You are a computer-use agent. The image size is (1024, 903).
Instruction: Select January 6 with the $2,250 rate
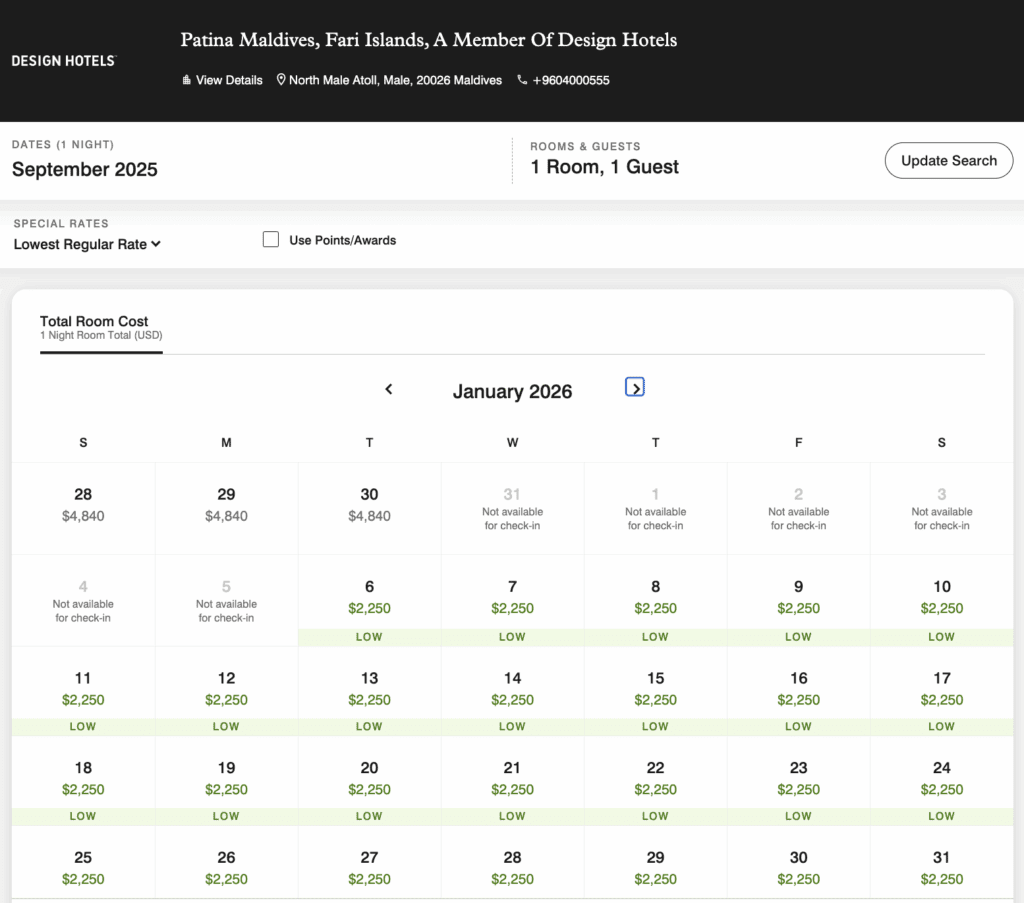click(x=369, y=597)
